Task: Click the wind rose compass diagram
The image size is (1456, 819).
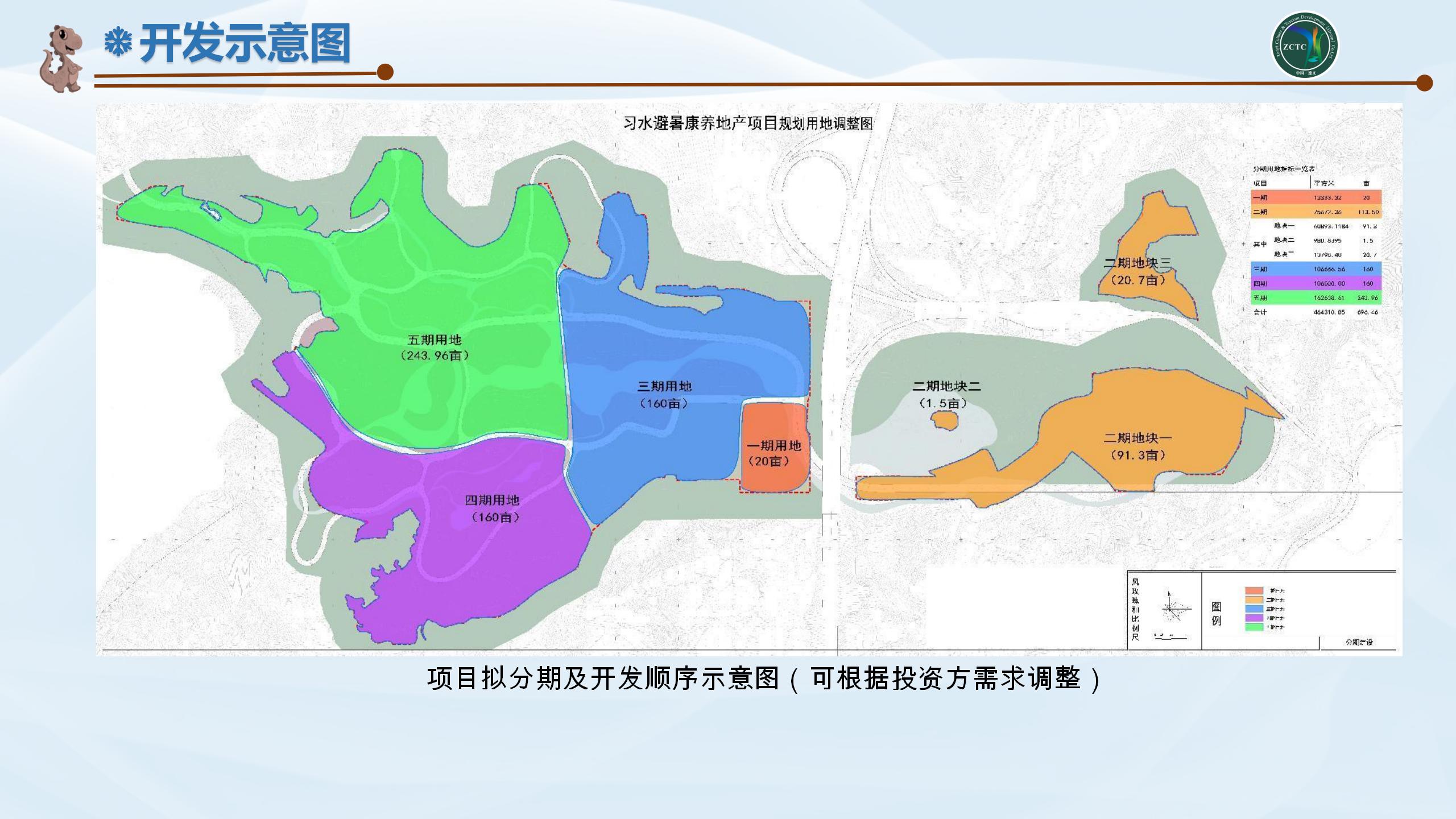Action: pos(1173,609)
